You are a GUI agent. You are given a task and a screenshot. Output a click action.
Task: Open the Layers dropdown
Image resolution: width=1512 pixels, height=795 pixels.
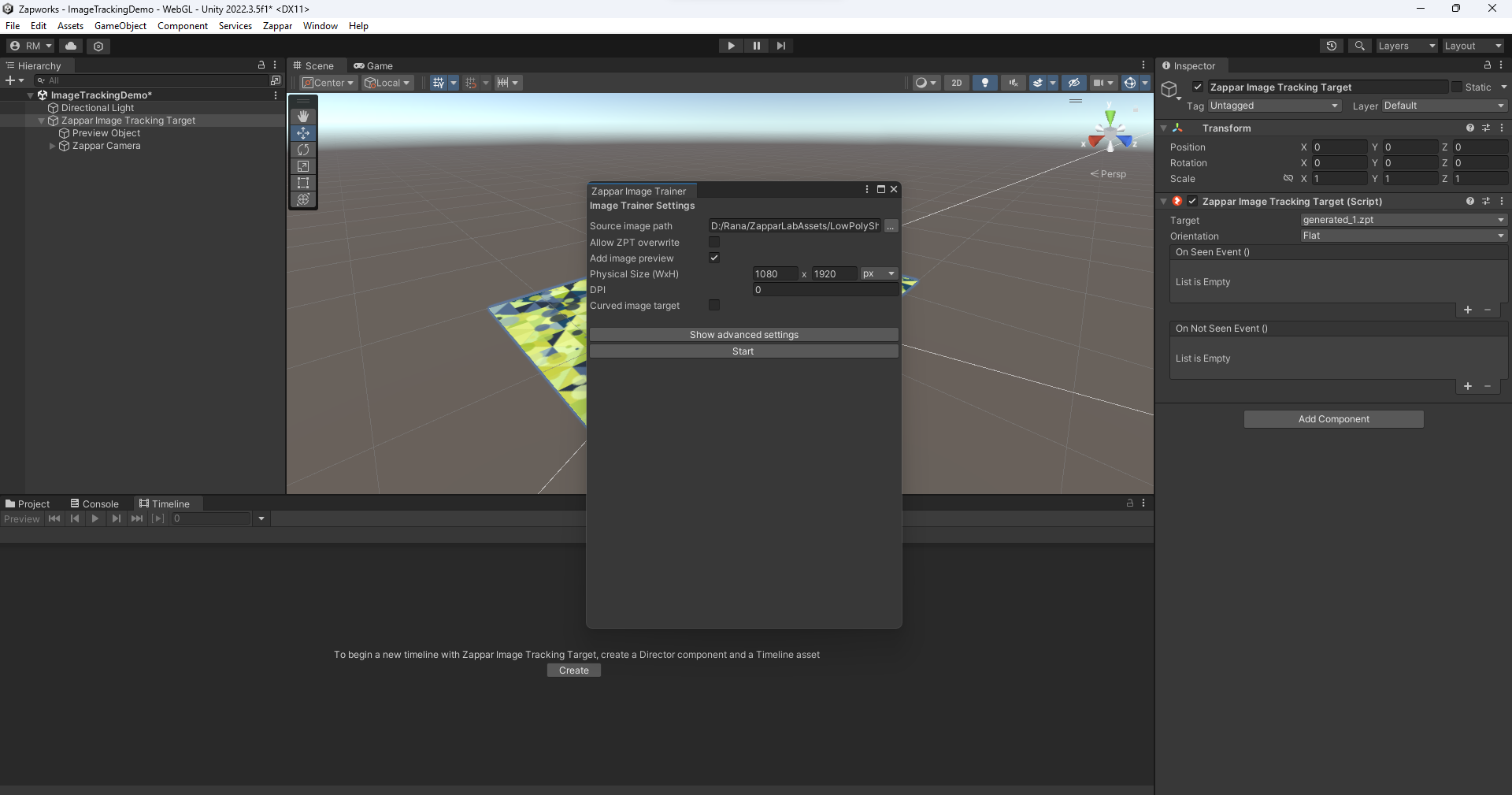tap(1406, 46)
